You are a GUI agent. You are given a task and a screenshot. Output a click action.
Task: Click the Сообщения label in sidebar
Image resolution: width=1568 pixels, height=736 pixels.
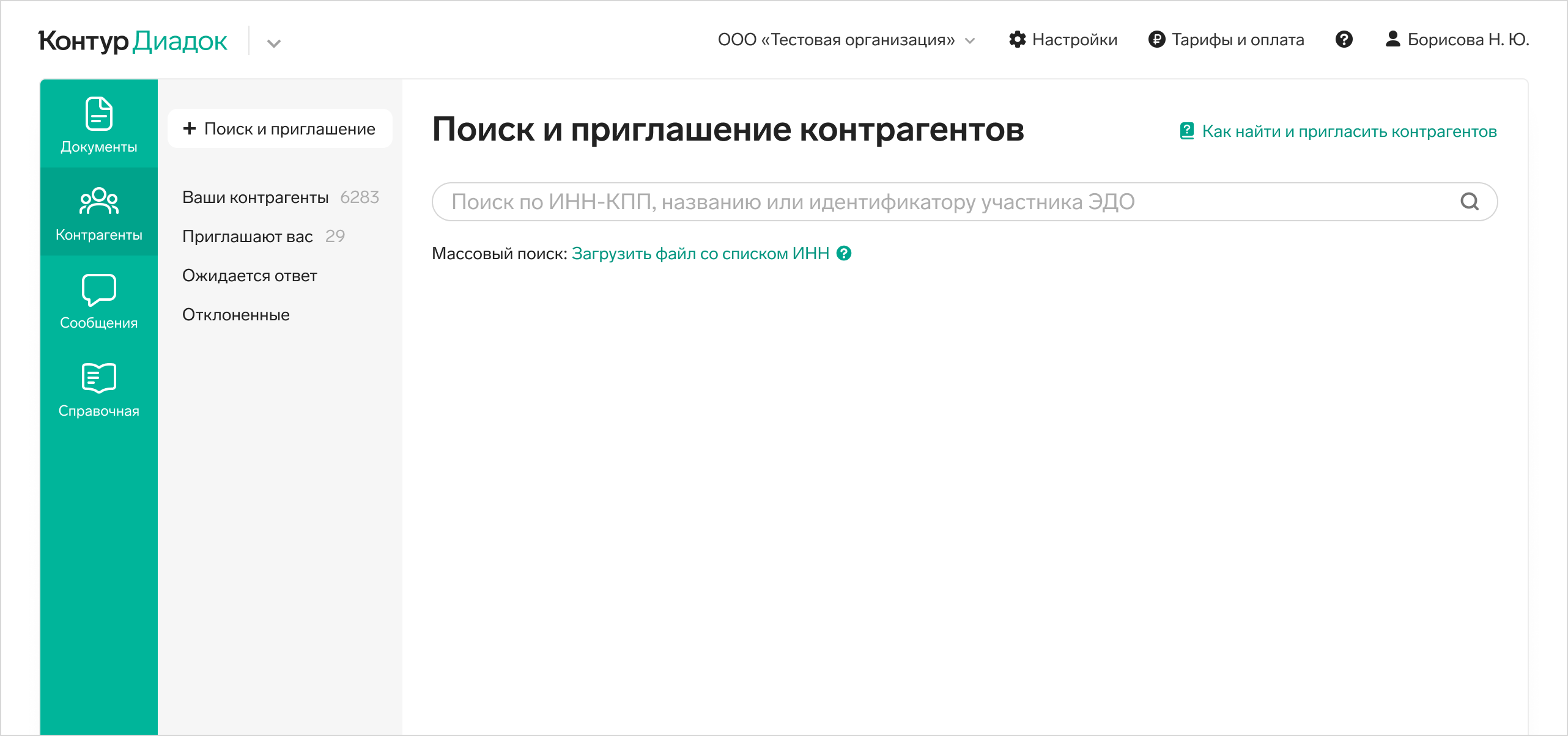[99, 323]
